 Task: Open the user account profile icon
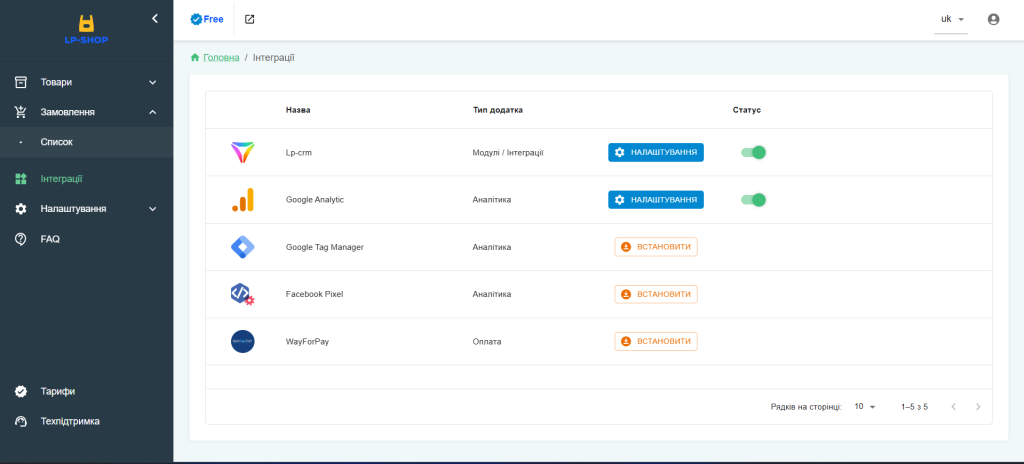(x=993, y=19)
